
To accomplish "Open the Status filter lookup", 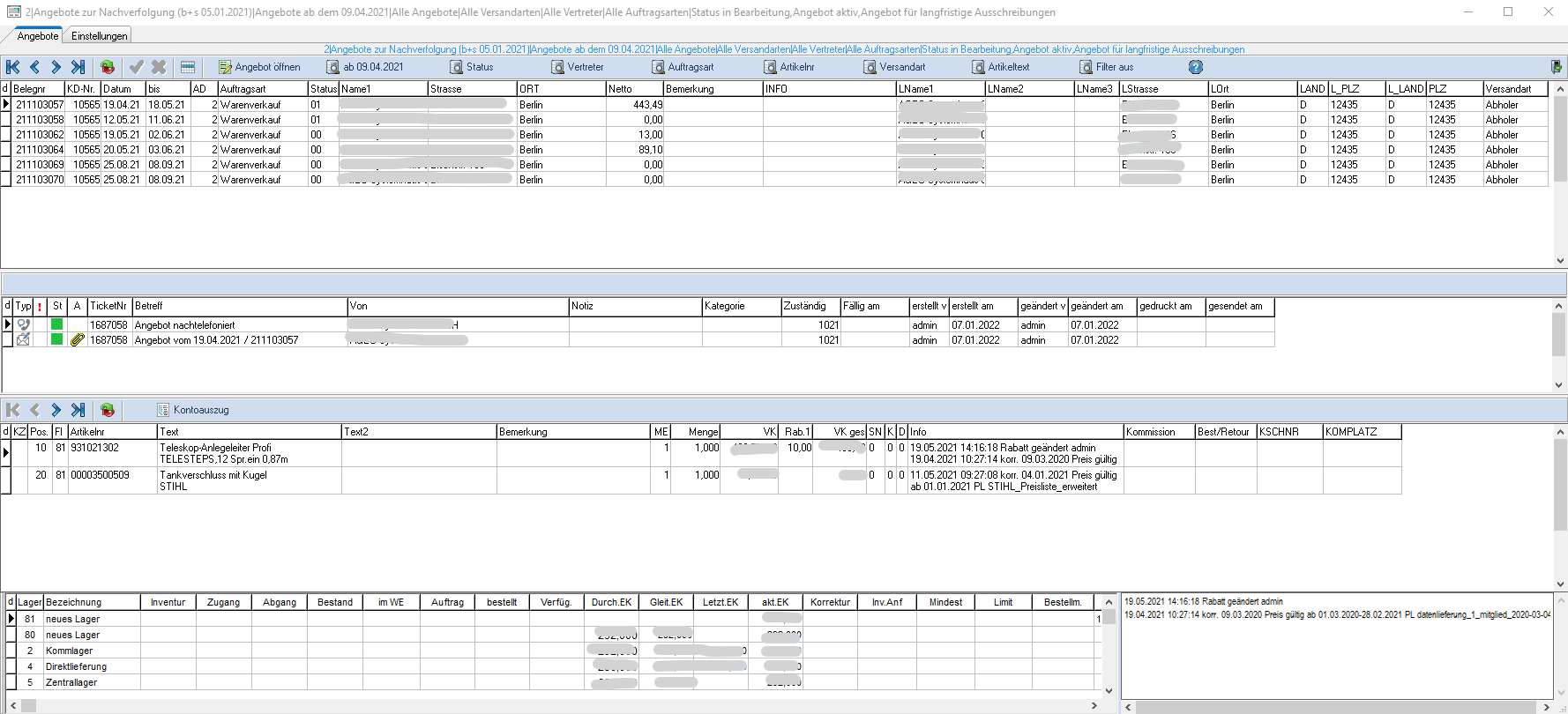I will click(x=472, y=67).
